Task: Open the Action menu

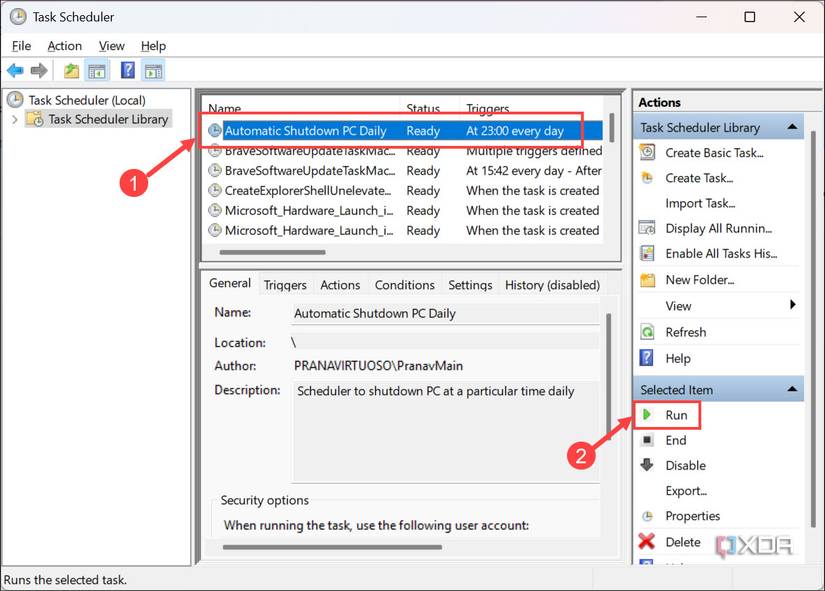Action: coord(64,45)
